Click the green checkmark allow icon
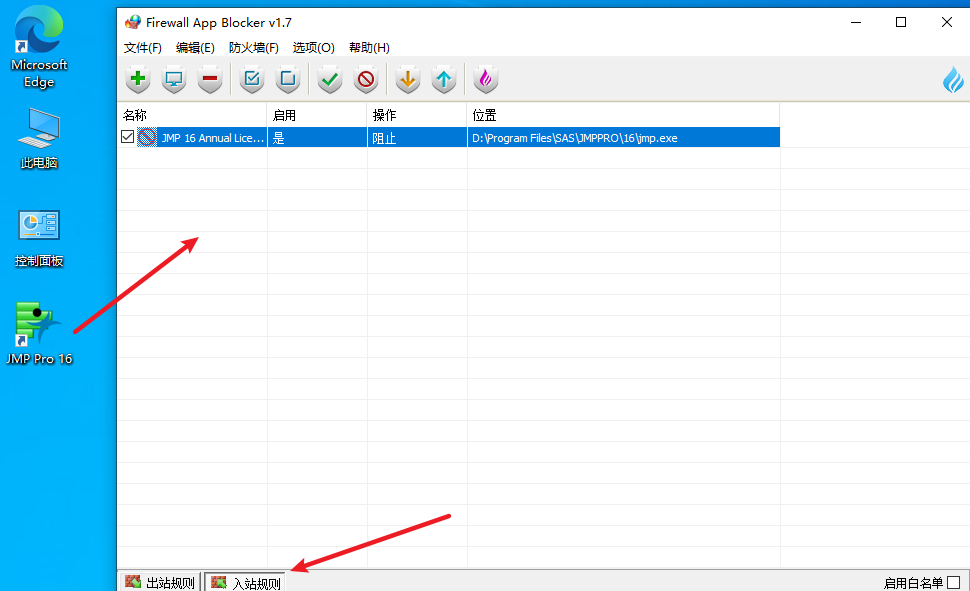Viewport: 970px width, 591px height. coord(330,79)
